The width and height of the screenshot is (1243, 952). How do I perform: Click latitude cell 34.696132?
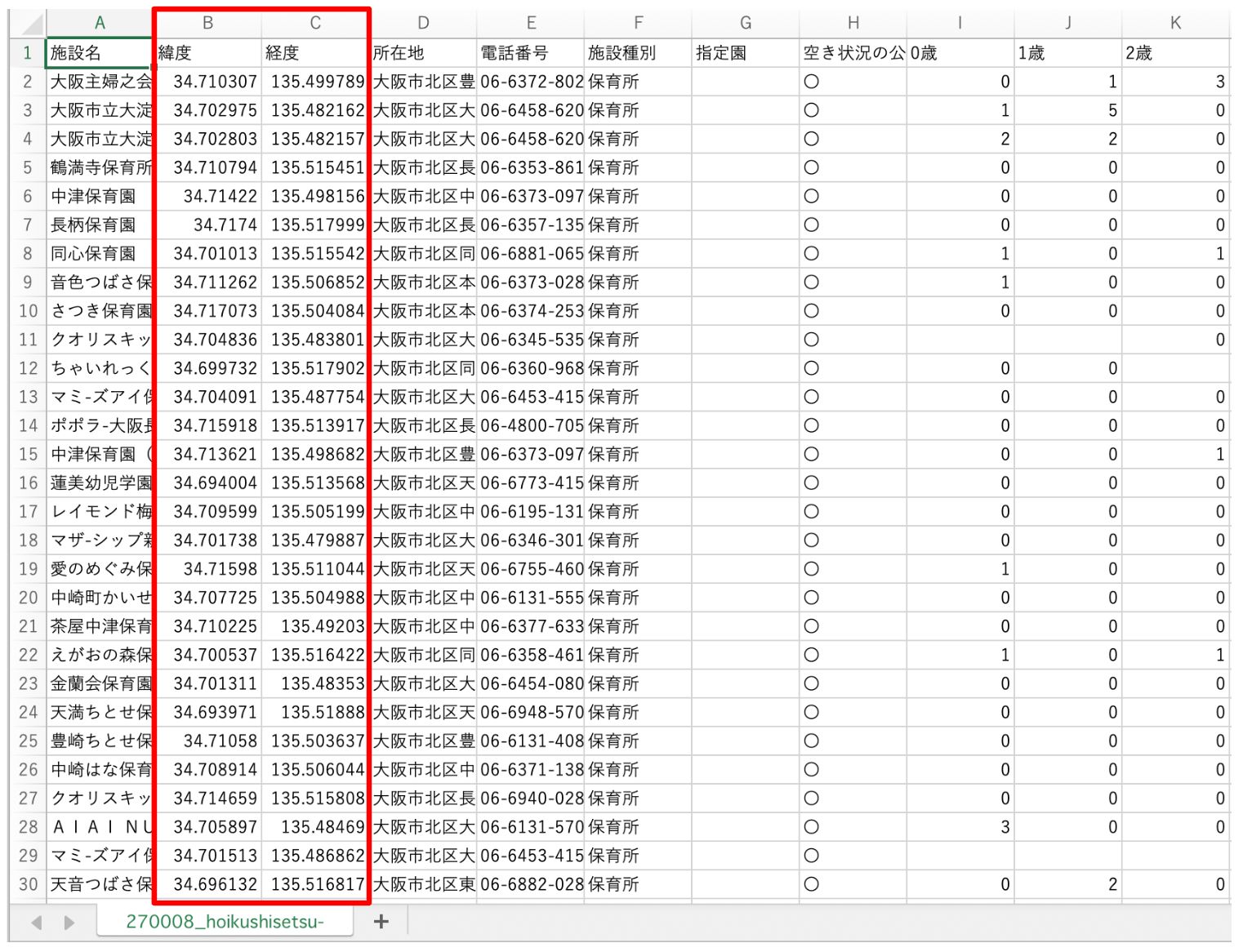pos(207,884)
